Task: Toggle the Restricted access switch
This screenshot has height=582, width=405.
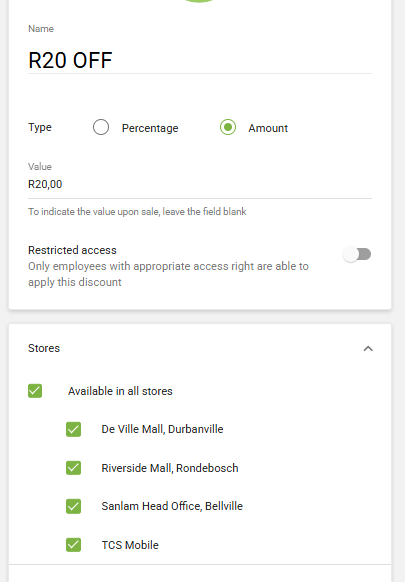Action: pyautogui.click(x=357, y=254)
